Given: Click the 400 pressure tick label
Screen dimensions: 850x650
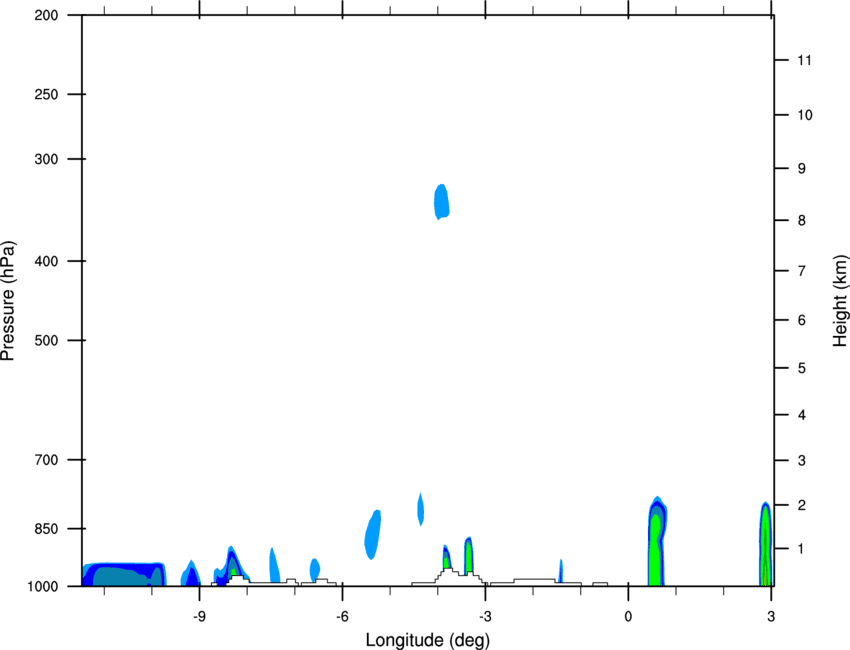Looking at the screenshot, I should [46, 261].
